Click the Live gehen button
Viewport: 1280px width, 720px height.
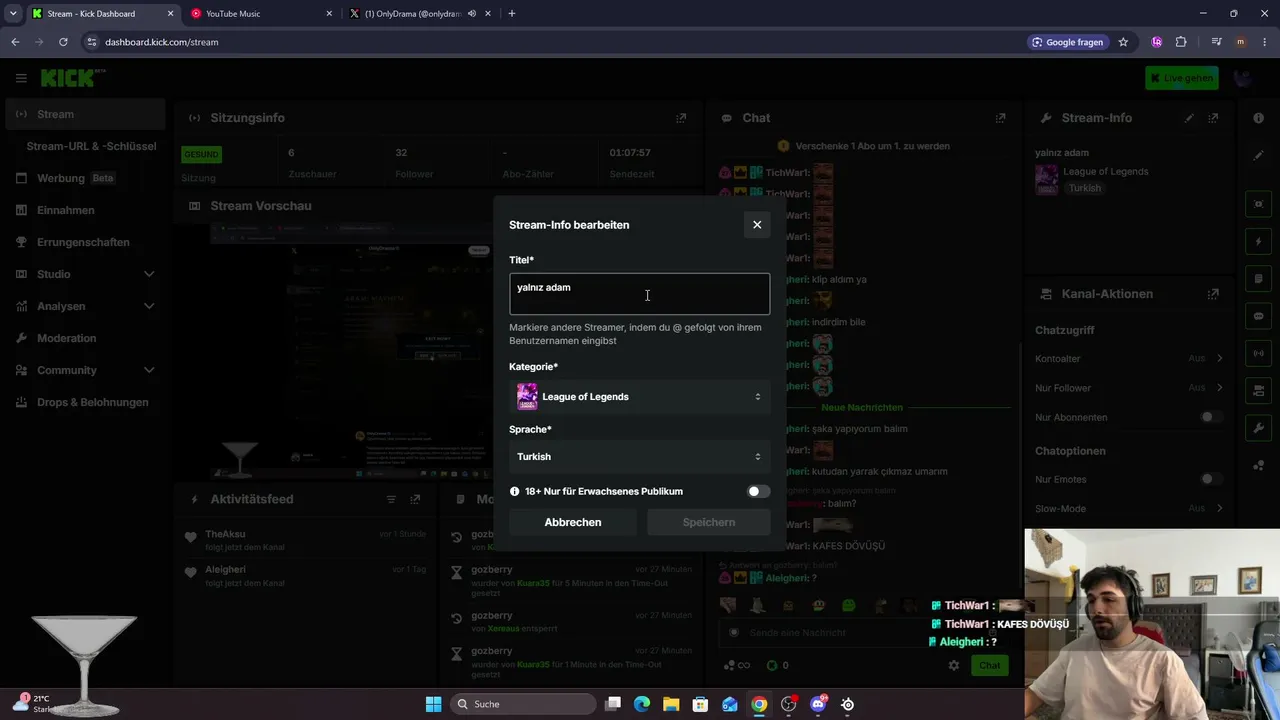pos(1182,78)
